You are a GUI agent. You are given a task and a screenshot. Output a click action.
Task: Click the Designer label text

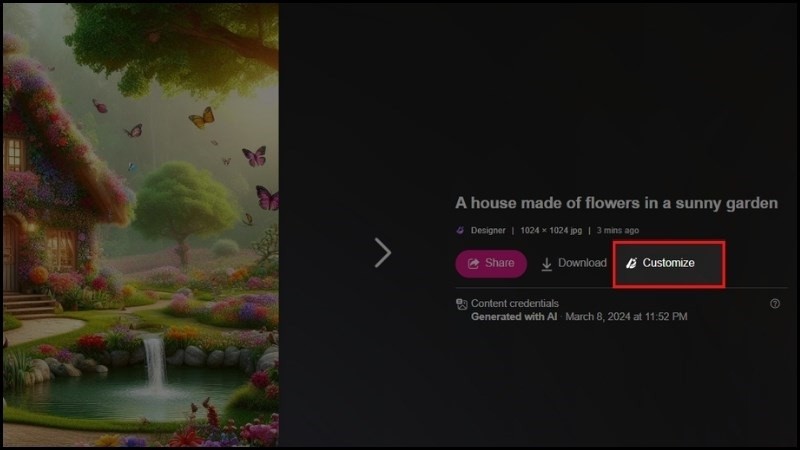488,231
